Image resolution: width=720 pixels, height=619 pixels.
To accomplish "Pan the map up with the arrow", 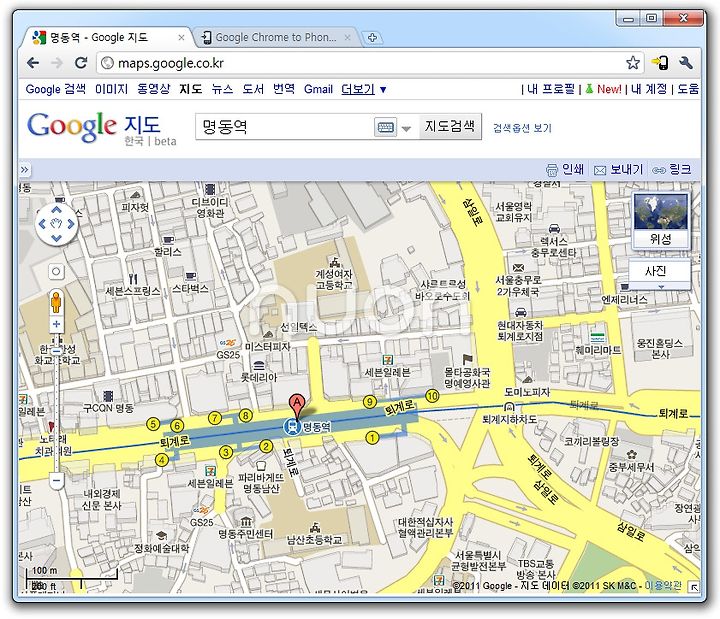I will [x=56, y=210].
